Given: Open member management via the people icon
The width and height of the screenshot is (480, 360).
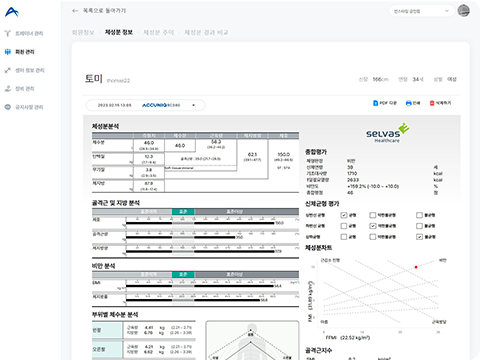Looking at the screenshot, I should 8,52.
